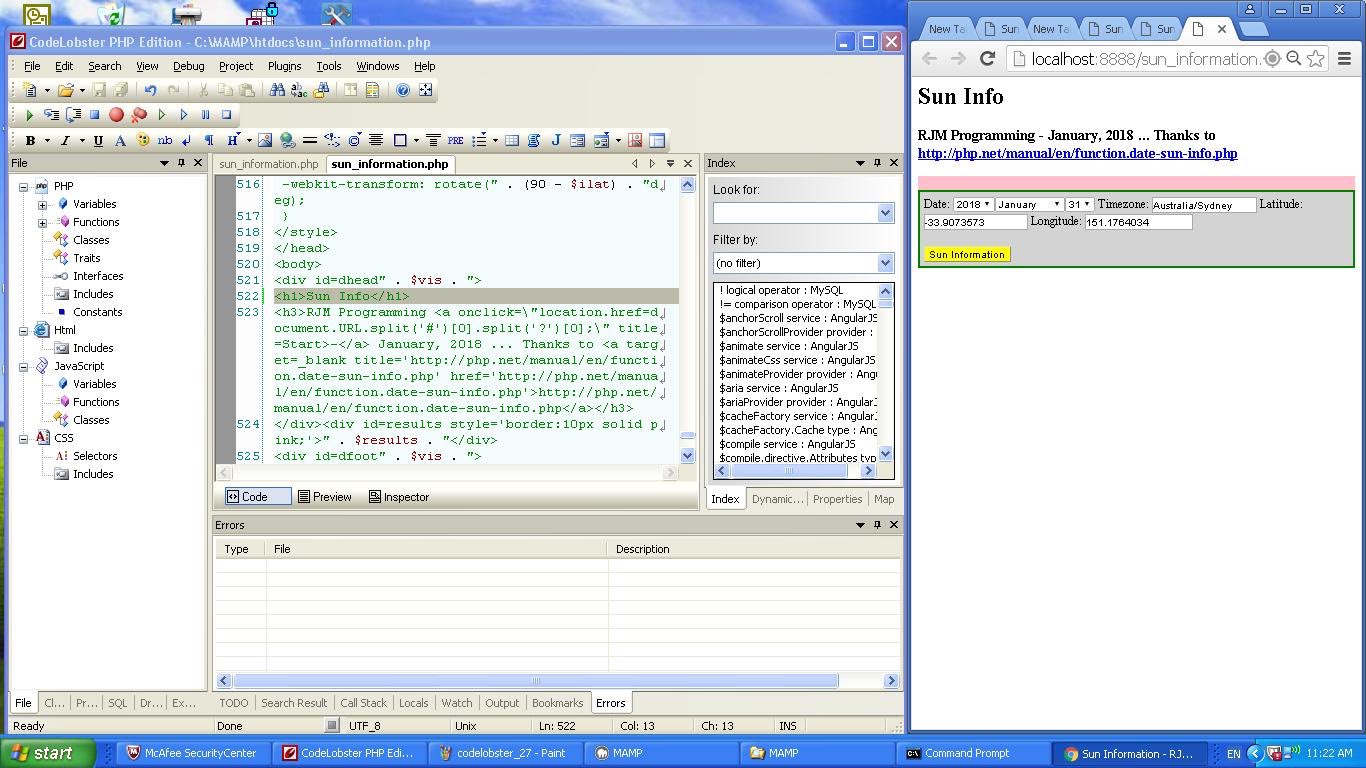Collapse the PHP tree node
The image size is (1366, 768).
pos(24,186)
